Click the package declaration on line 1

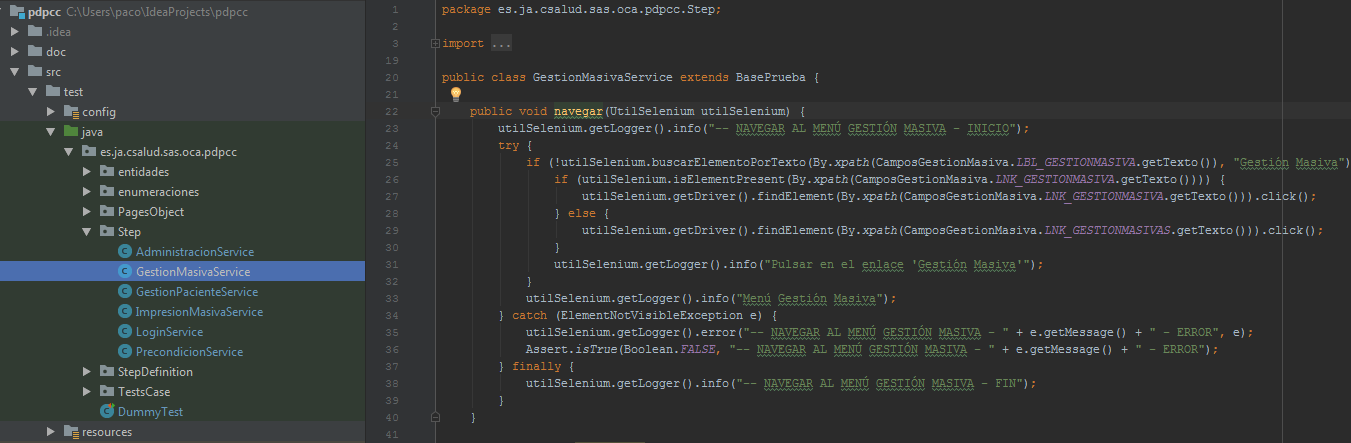tap(581, 10)
